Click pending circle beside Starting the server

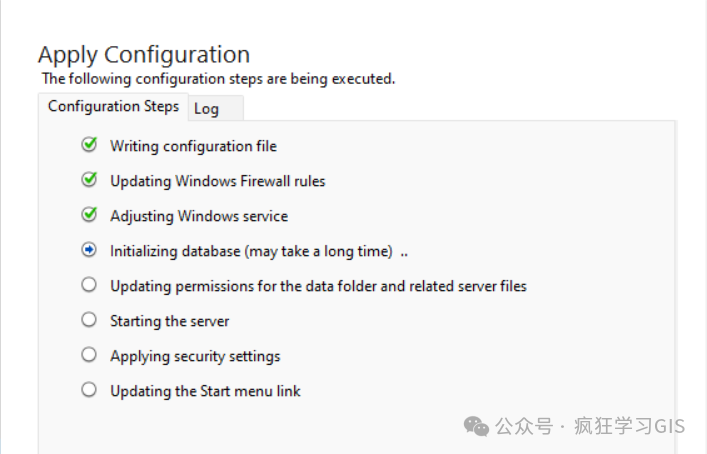pyautogui.click(x=89, y=320)
